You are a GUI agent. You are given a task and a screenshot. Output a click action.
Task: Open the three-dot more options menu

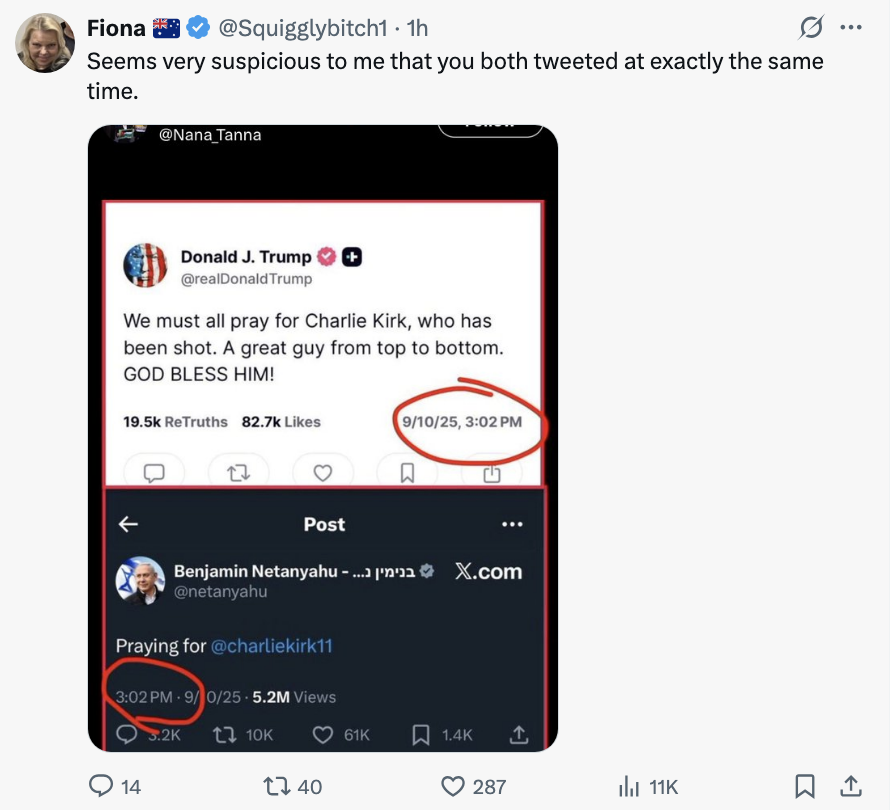click(851, 28)
